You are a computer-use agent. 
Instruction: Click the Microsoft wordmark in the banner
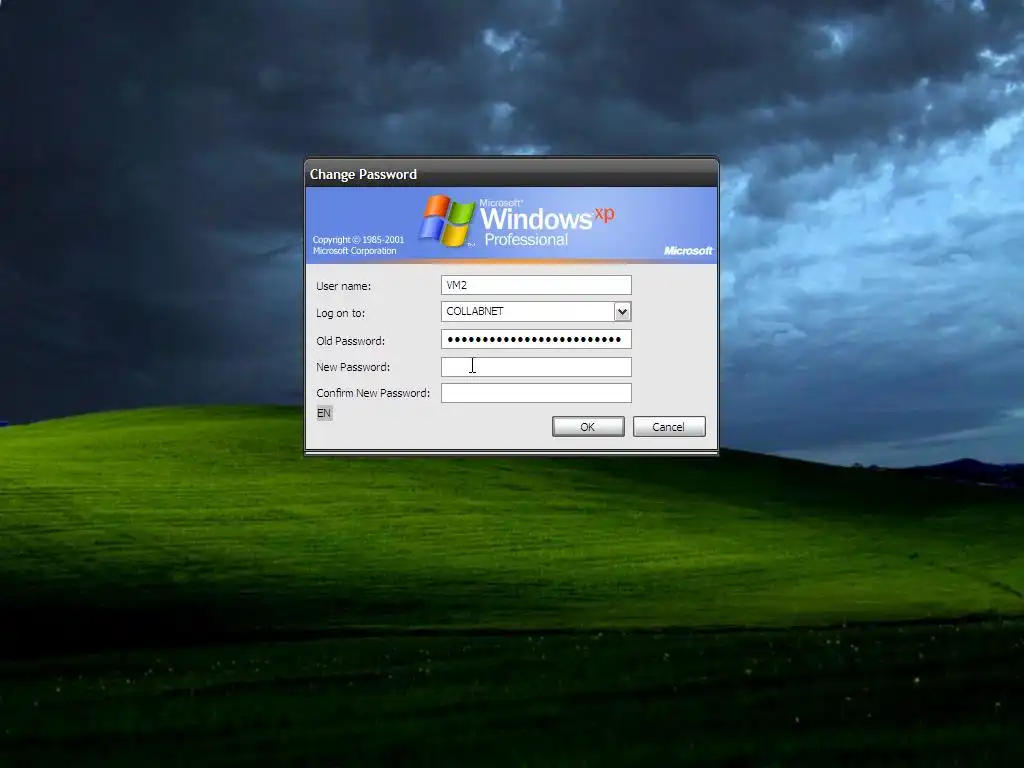point(688,251)
